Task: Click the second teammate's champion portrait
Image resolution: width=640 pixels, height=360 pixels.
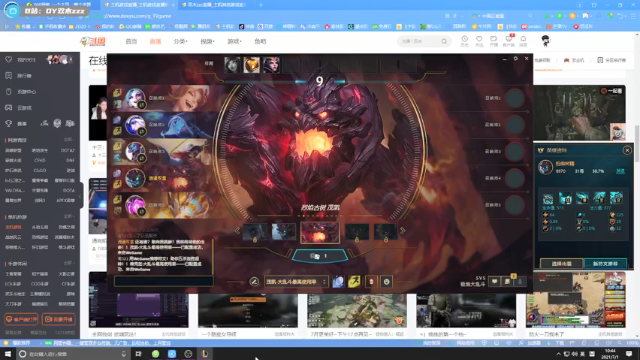Action: pyautogui.click(x=135, y=125)
